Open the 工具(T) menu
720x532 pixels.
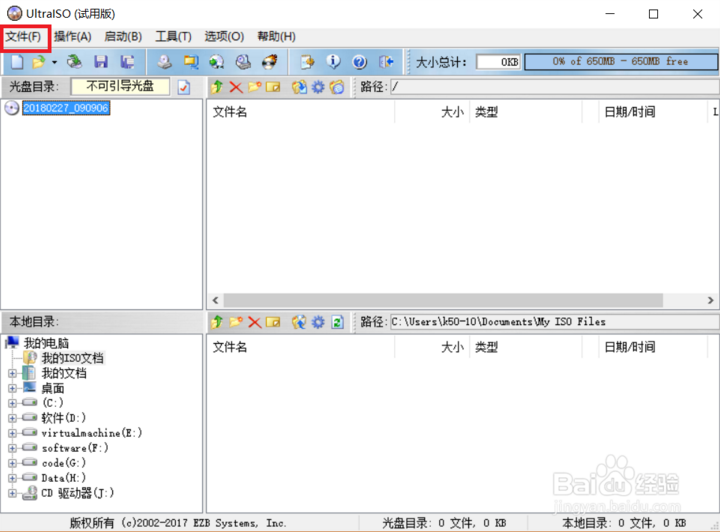click(x=173, y=37)
